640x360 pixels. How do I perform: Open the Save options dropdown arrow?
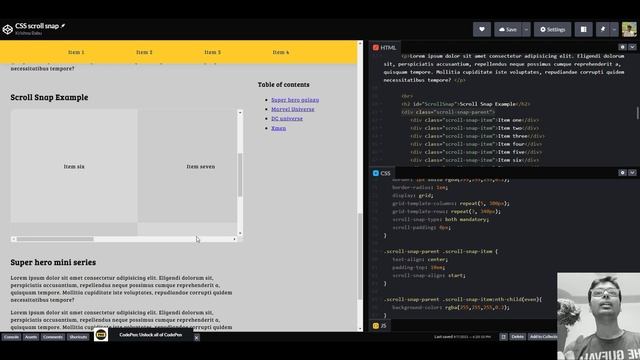pyautogui.click(x=526, y=29)
